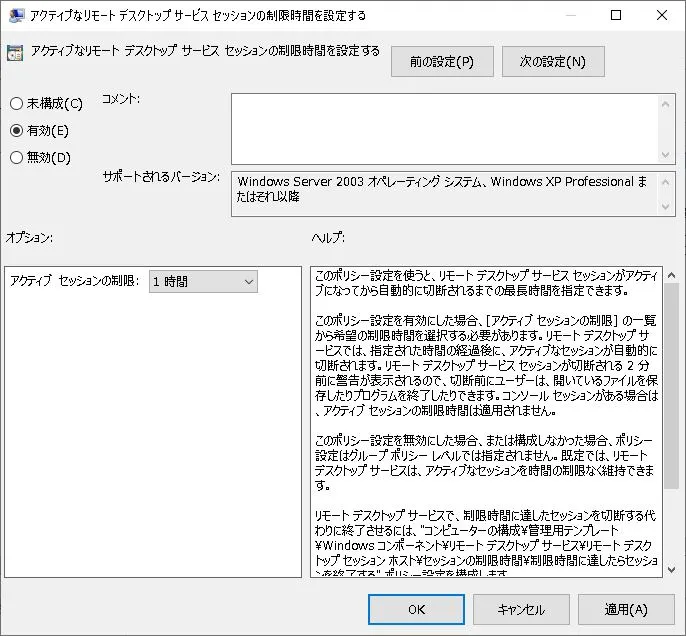Maximize the policy dialog window
This screenshot has height=636, width=686.
(x=616, y=15)
